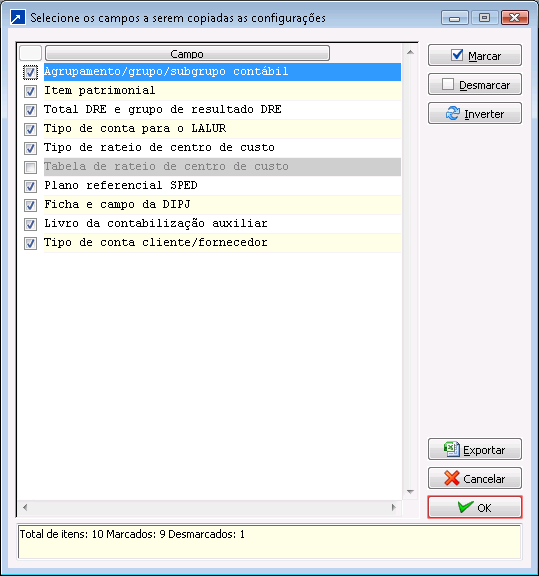Click the Excel icon on Exportar
The image size is (539, 576).
coord(452,449)
